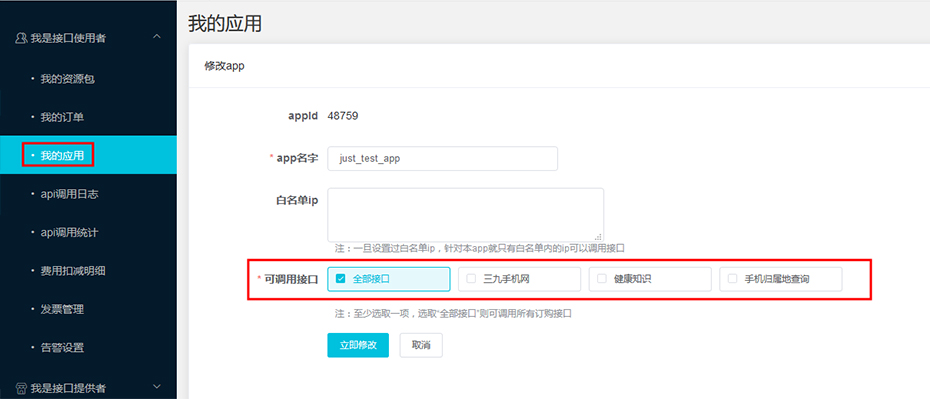The width and height of the screenshot is (930, 399).
Task: Click the 立即修改 button
Action: pos(358,345)
